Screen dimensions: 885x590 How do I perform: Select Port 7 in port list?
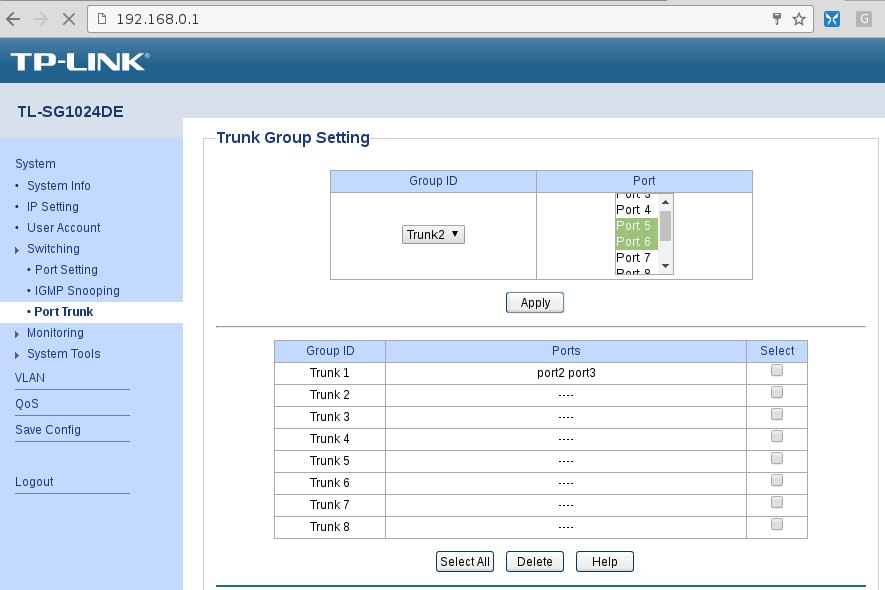pos(634,258)
